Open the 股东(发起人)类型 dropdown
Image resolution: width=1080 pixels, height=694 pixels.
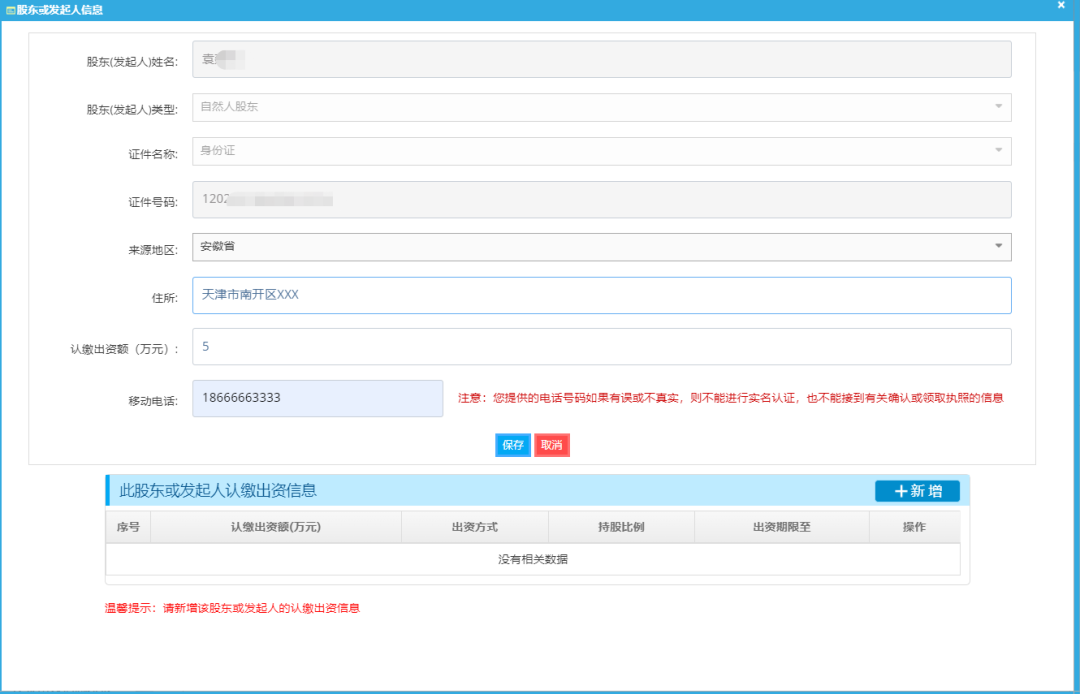(x=601, y=107)
